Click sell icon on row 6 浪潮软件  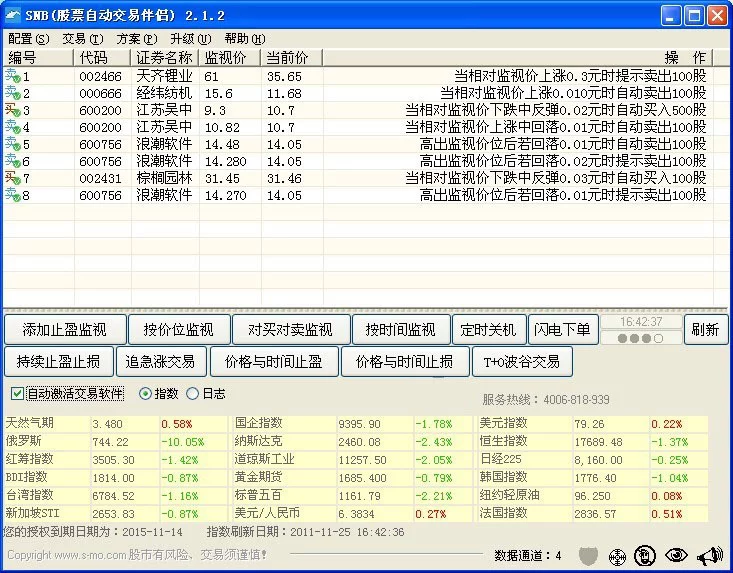13,161
